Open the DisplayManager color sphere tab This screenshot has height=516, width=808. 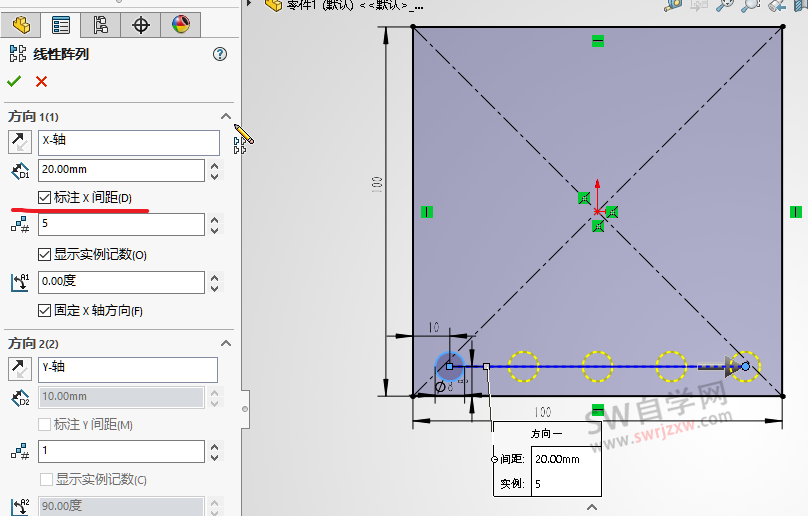(180, 25)
